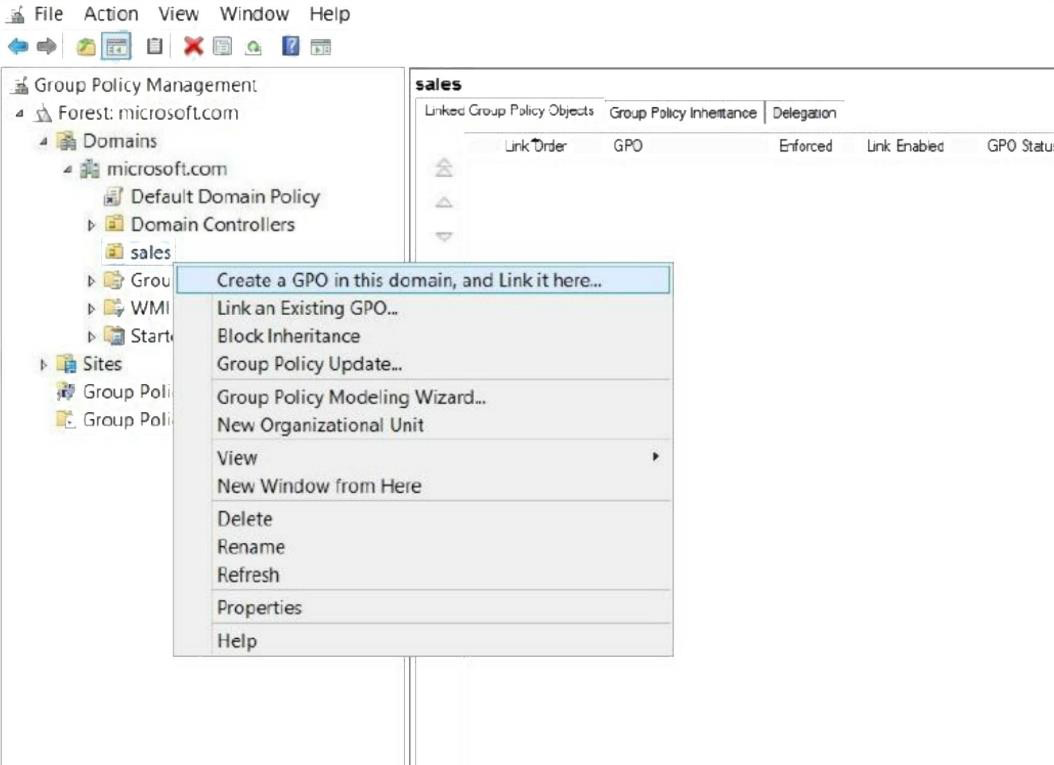Click the red X Delete toolbar icon
Image resolution: width=1054 pixels, height=765 pixels.
pyautogui.click(x=193, y=46)
